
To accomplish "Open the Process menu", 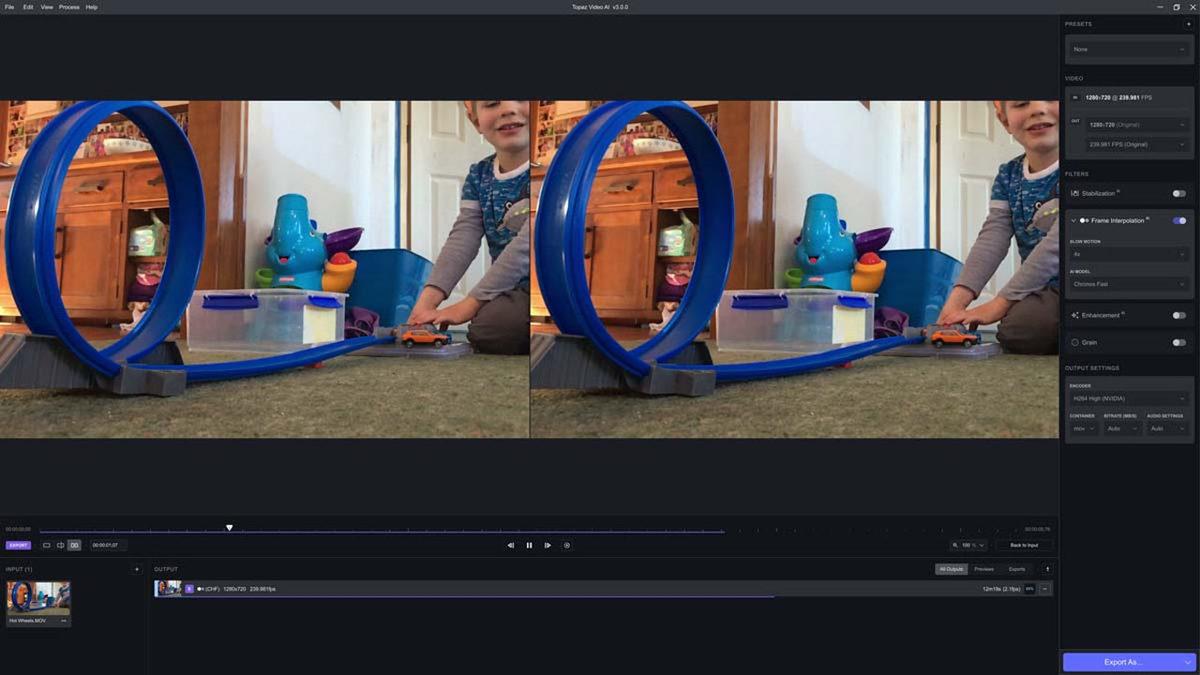I will (67, 6).
